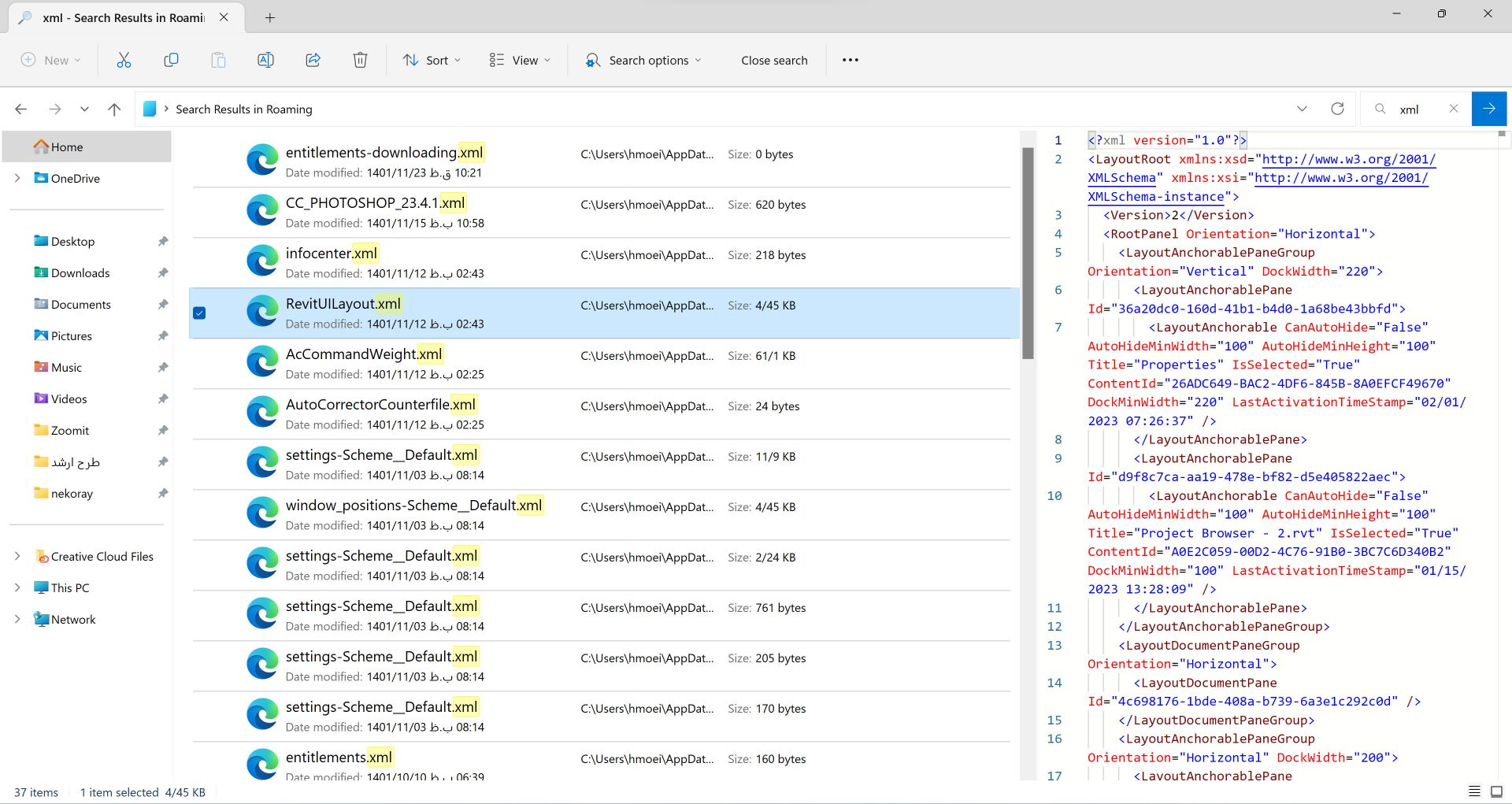The width and height of the screenshot is (1512, 804).
Task: Click the Copy icon in toolbar
Action: point(171,60)
